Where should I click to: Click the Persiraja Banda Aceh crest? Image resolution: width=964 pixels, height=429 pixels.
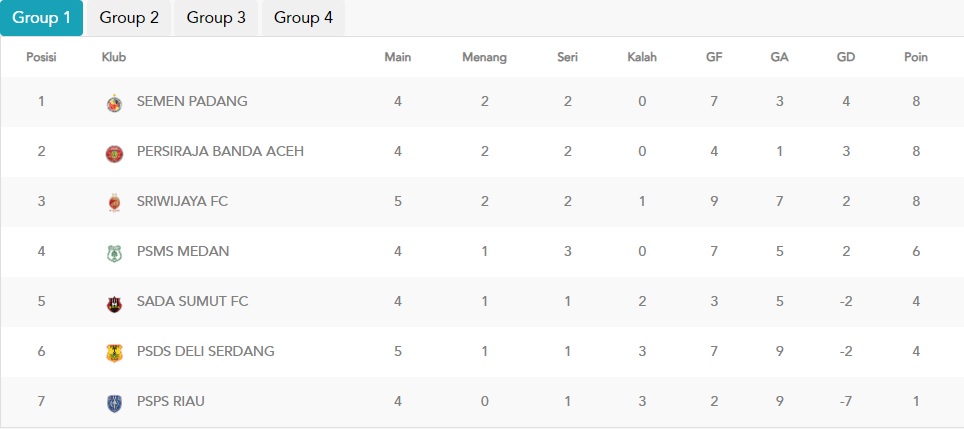point(114,153)
